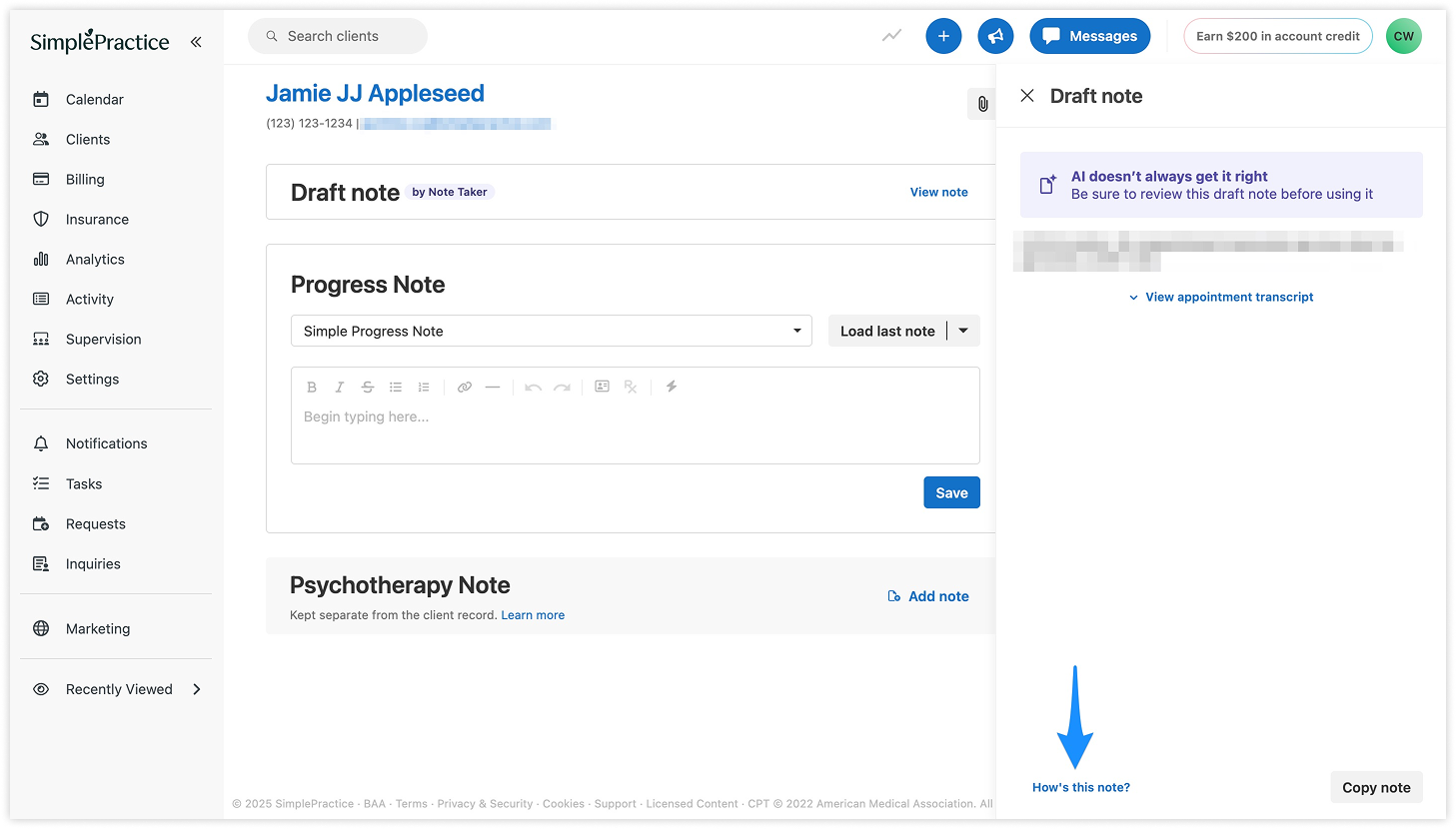Open Settings page label
Image resolution: width=1456 pixels, height=829 pixels.
92,379
